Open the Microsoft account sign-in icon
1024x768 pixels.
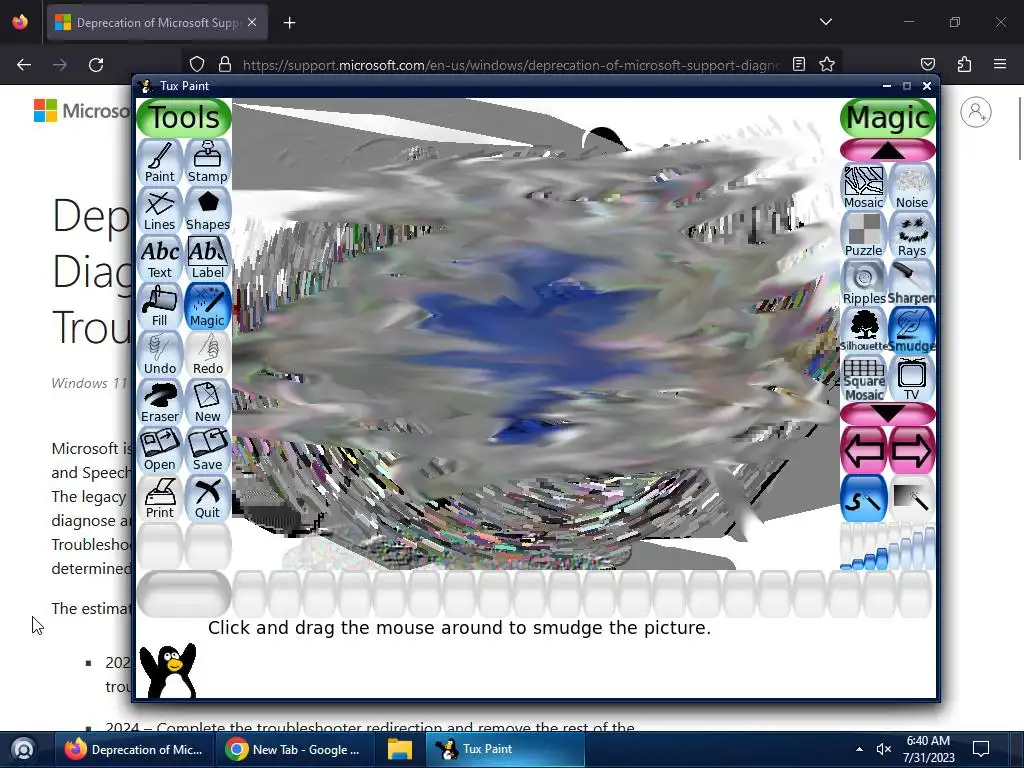976,112
